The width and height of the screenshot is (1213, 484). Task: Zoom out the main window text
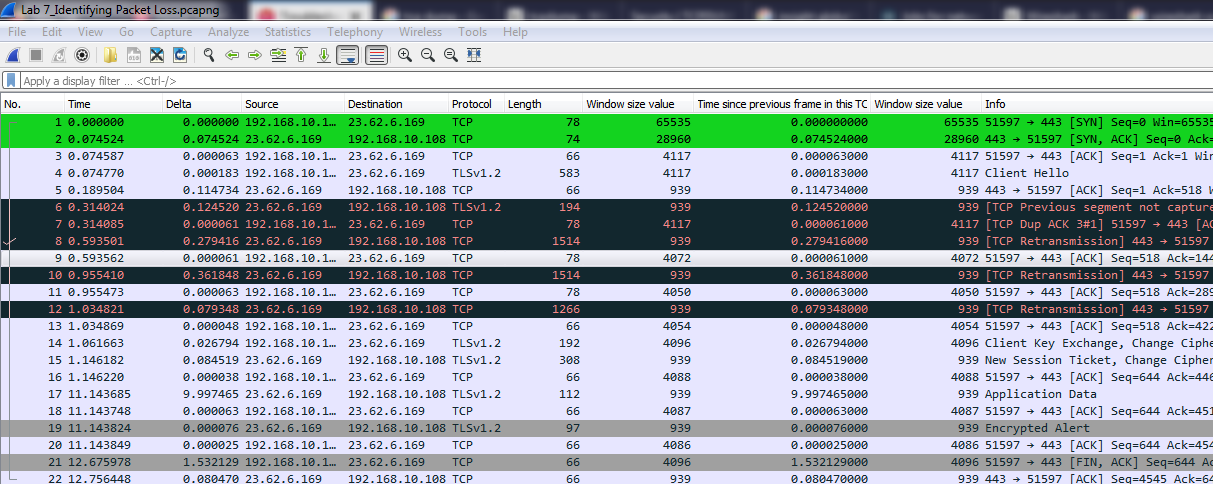coord(428,55)
